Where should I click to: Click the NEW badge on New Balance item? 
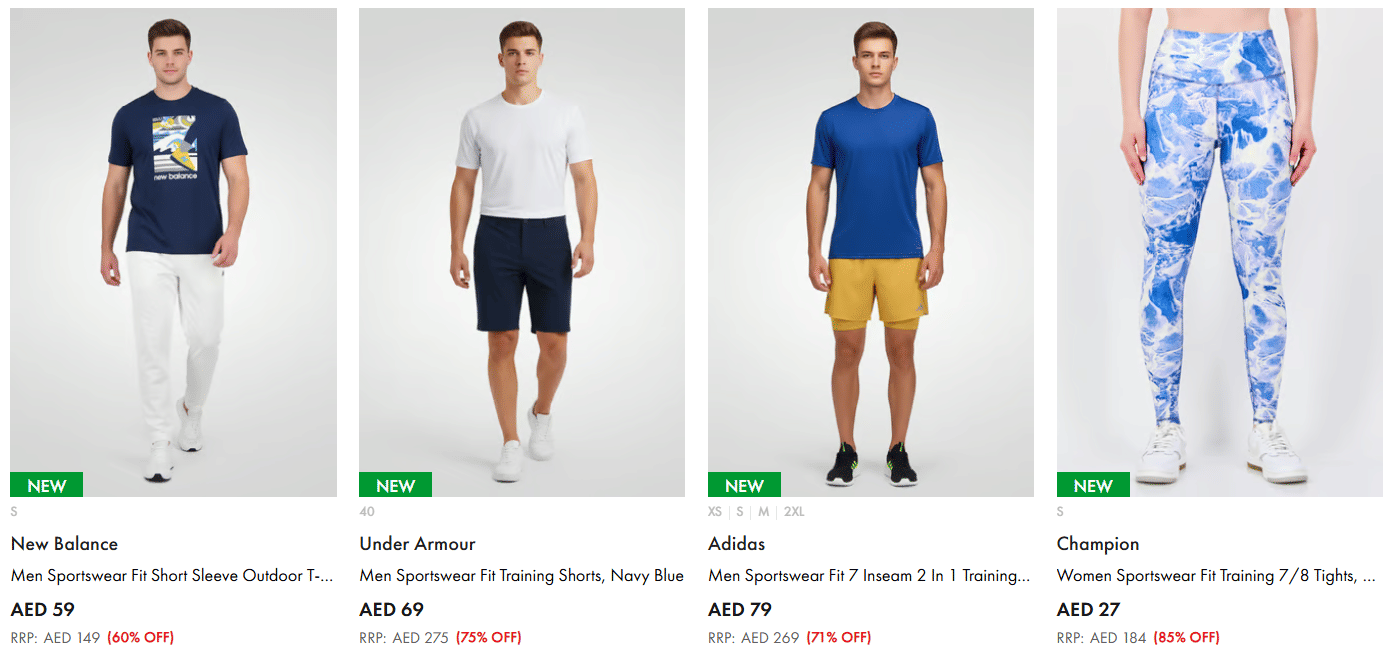click(x=46, y=485)
